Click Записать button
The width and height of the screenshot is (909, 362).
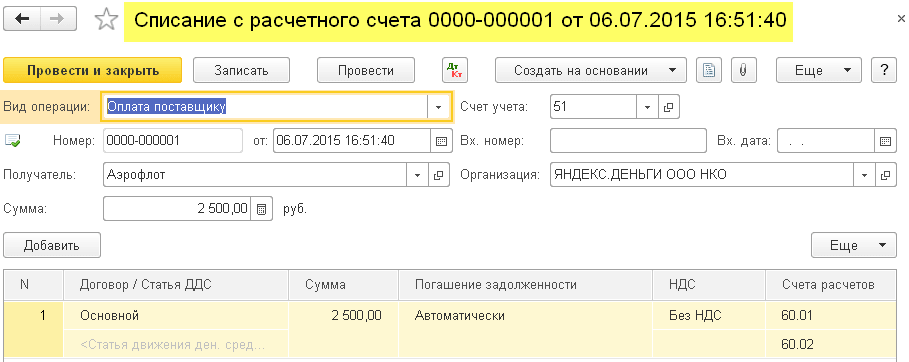point(241,70)
